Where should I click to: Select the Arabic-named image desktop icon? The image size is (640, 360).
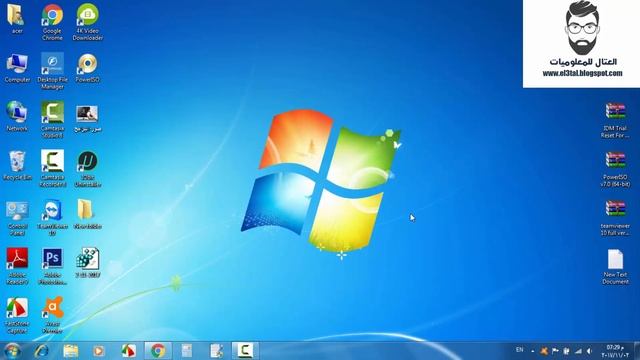pyautogui.click(x=87, y=119)
